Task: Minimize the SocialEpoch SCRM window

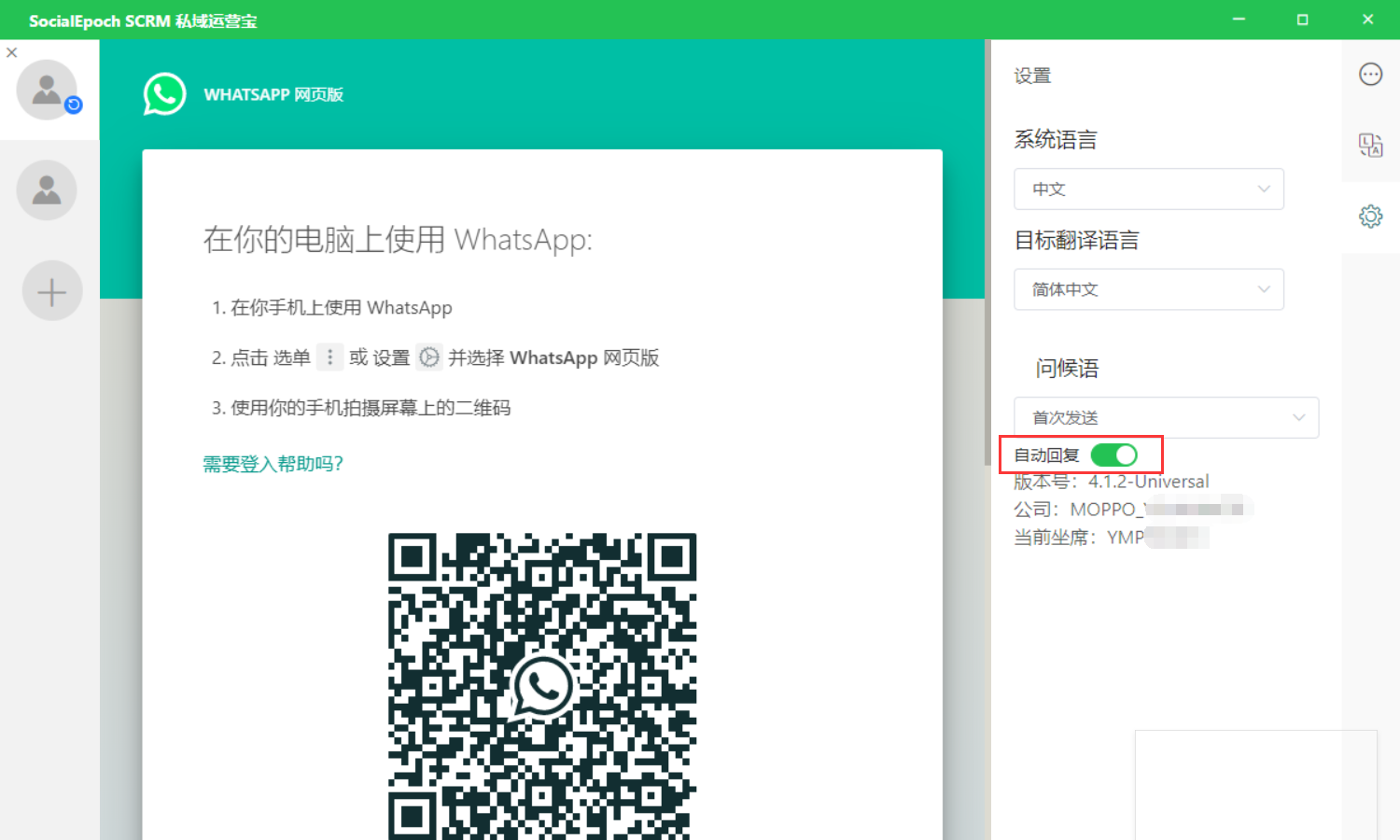Action: click(1239, 20)
